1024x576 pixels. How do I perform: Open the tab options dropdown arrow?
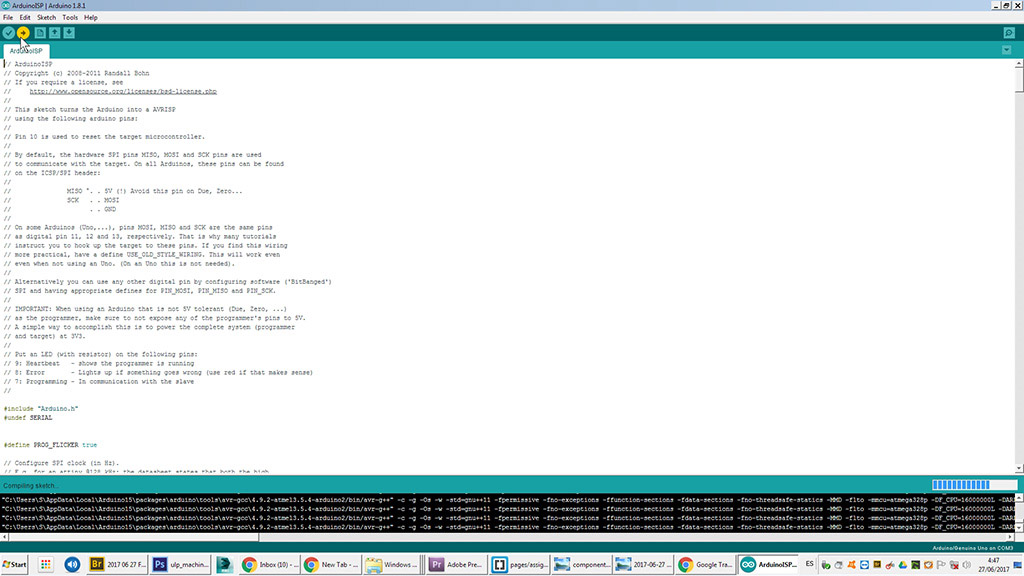click(x=1006, y=50)
